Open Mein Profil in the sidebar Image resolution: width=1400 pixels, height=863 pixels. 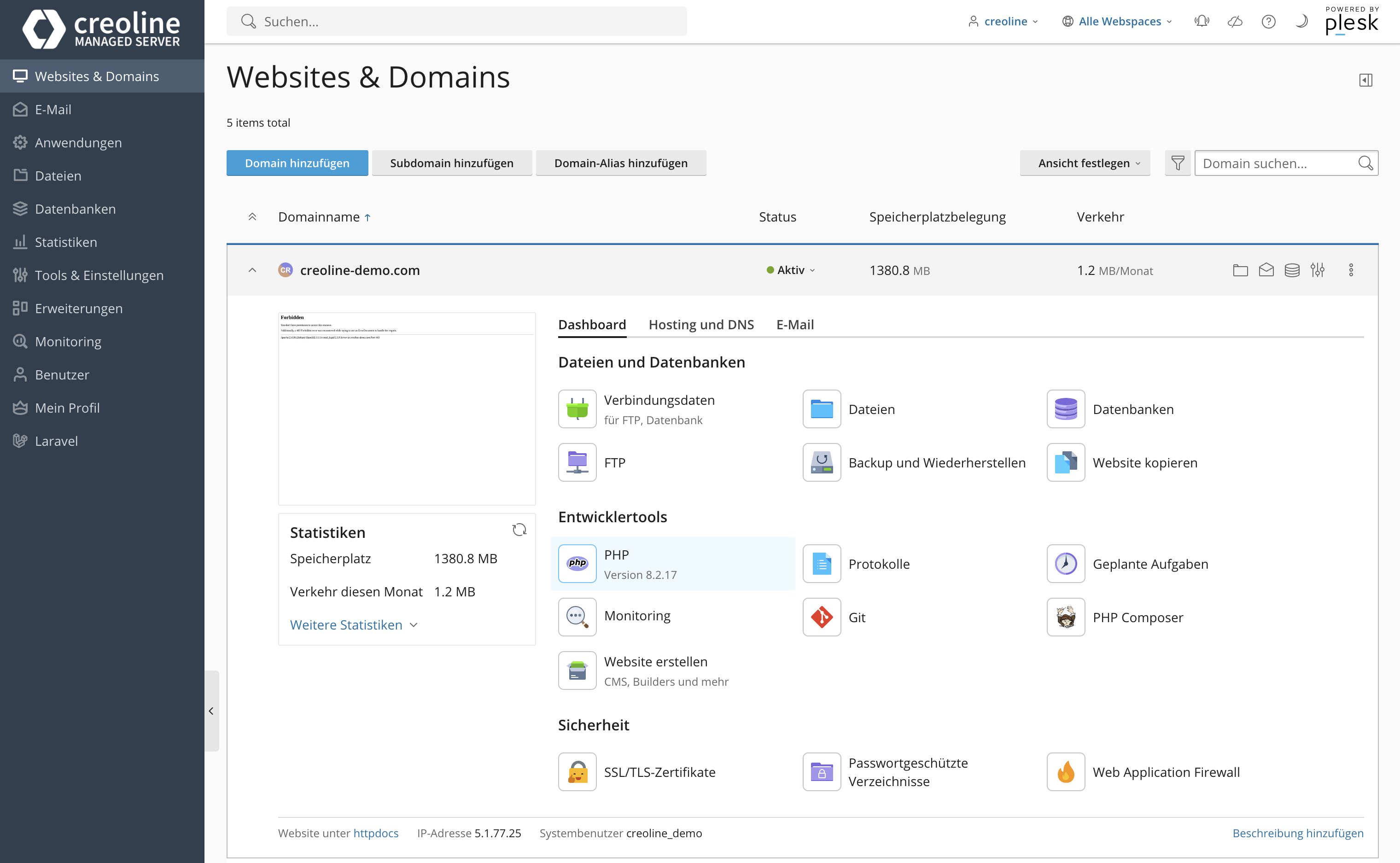pyautogui.click(x=102, y=408)
